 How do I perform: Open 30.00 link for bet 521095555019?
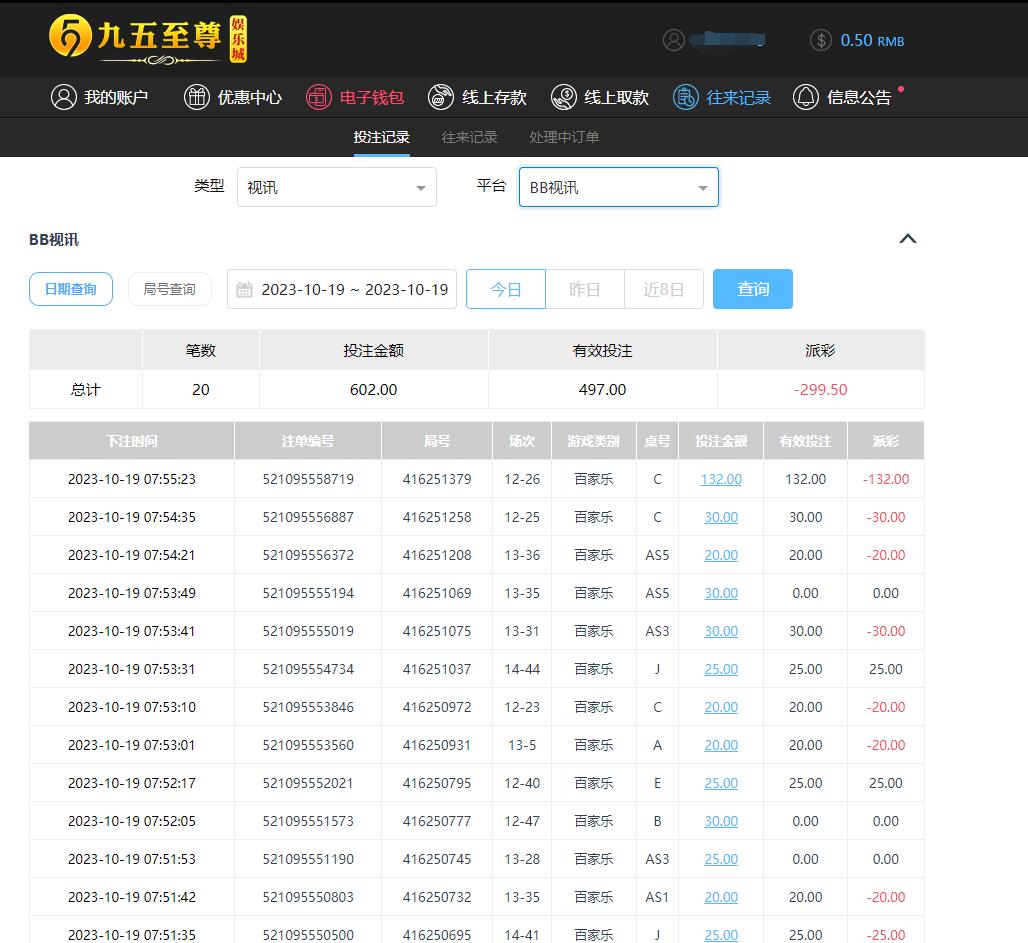tap(721, 632)
